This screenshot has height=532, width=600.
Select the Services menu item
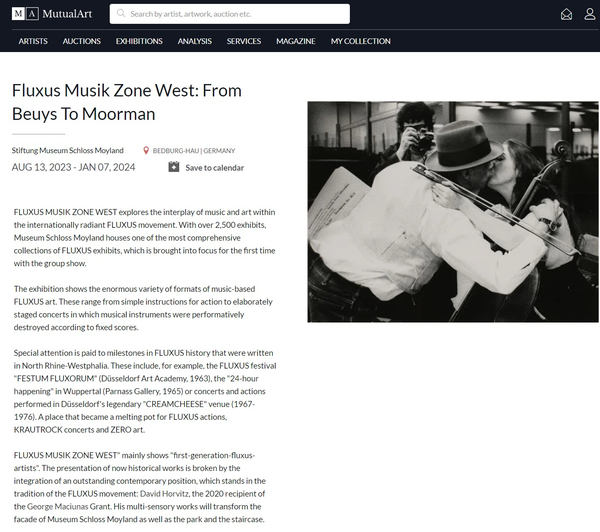pyautogui.click(x=244, y=41)
